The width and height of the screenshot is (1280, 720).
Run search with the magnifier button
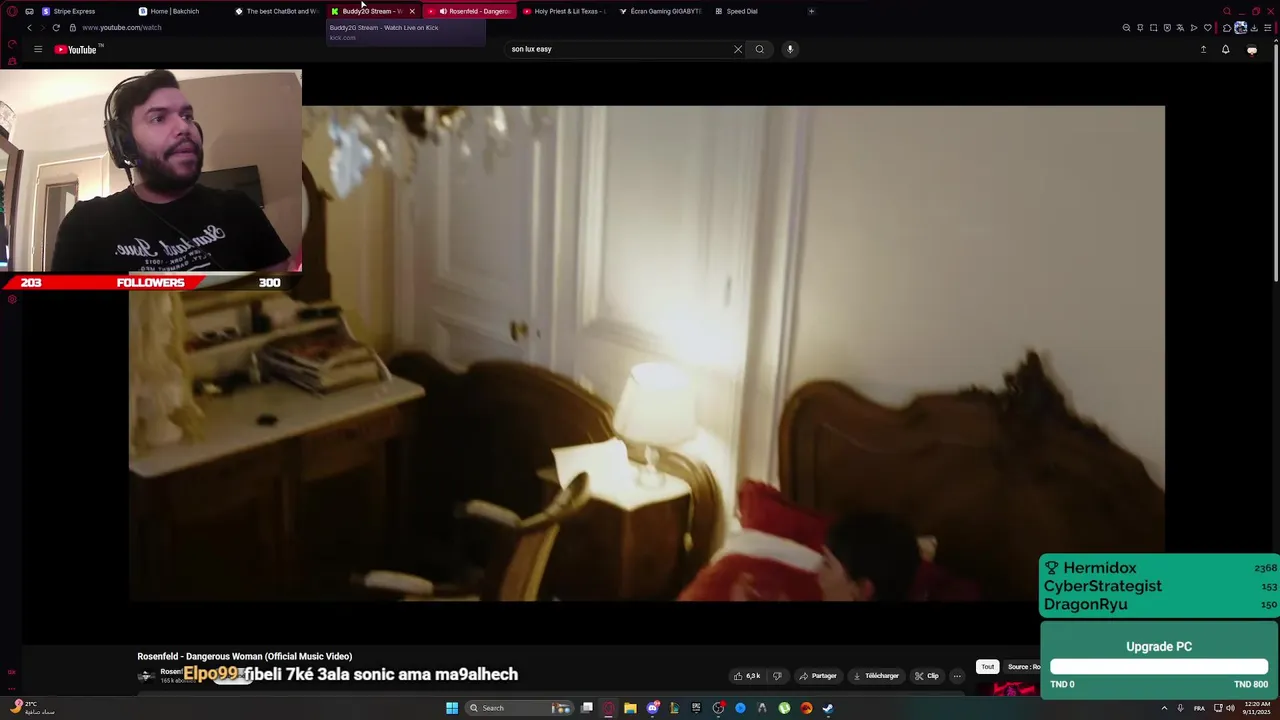click(x=760, y=49)
